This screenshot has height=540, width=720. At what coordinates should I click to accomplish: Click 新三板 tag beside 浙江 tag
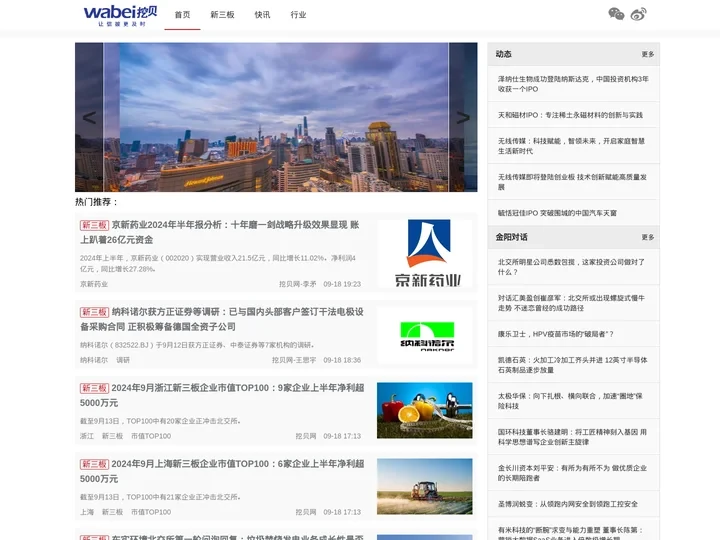(x=112, y=436)
